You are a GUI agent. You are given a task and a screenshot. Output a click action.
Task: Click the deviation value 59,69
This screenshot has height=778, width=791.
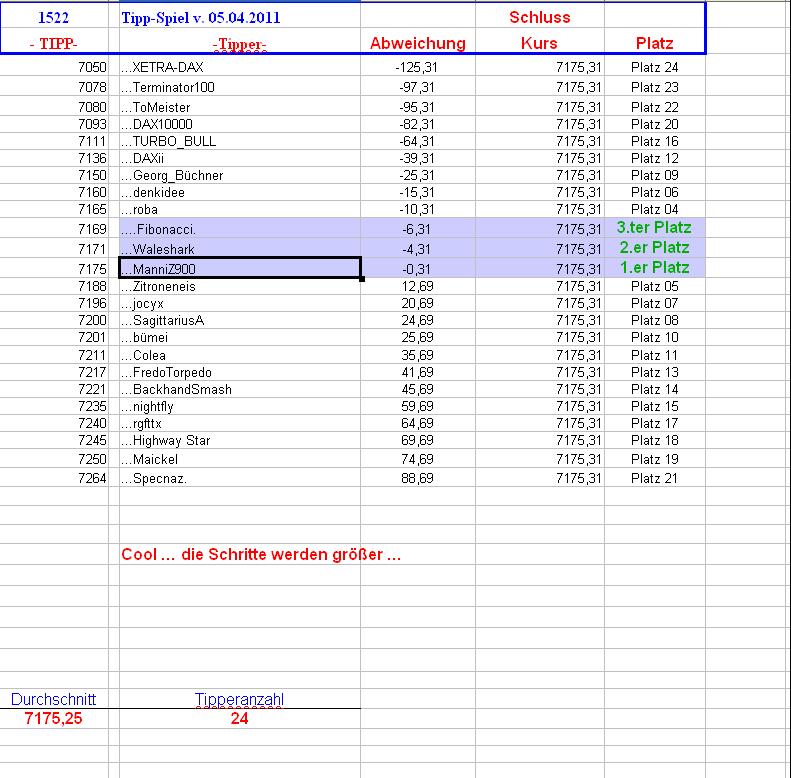point(417,406)
